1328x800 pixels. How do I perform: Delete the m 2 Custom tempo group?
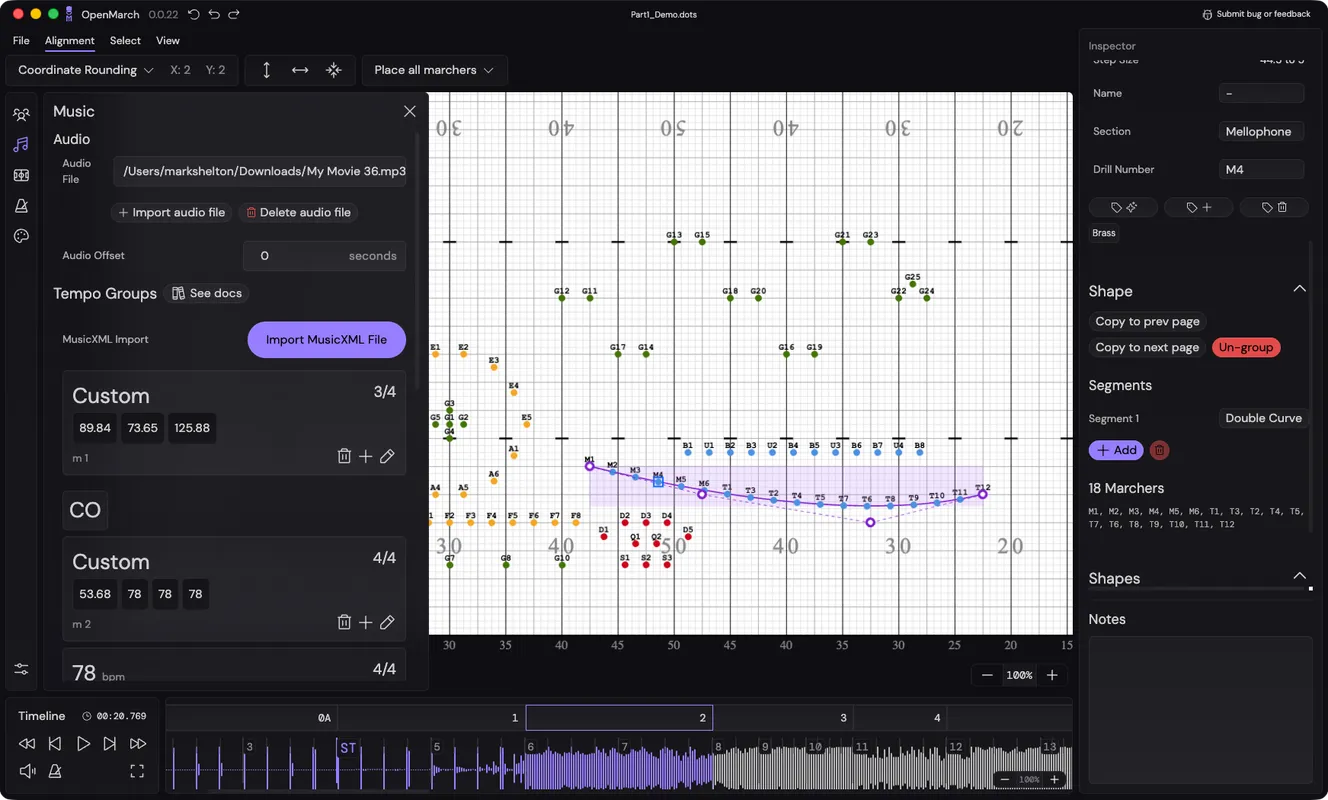(344, 622)
